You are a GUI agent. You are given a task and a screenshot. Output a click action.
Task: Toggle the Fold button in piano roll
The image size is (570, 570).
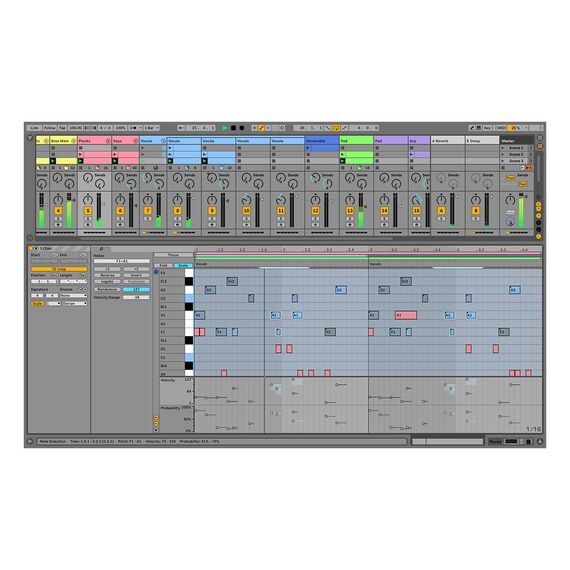[163, 265]
